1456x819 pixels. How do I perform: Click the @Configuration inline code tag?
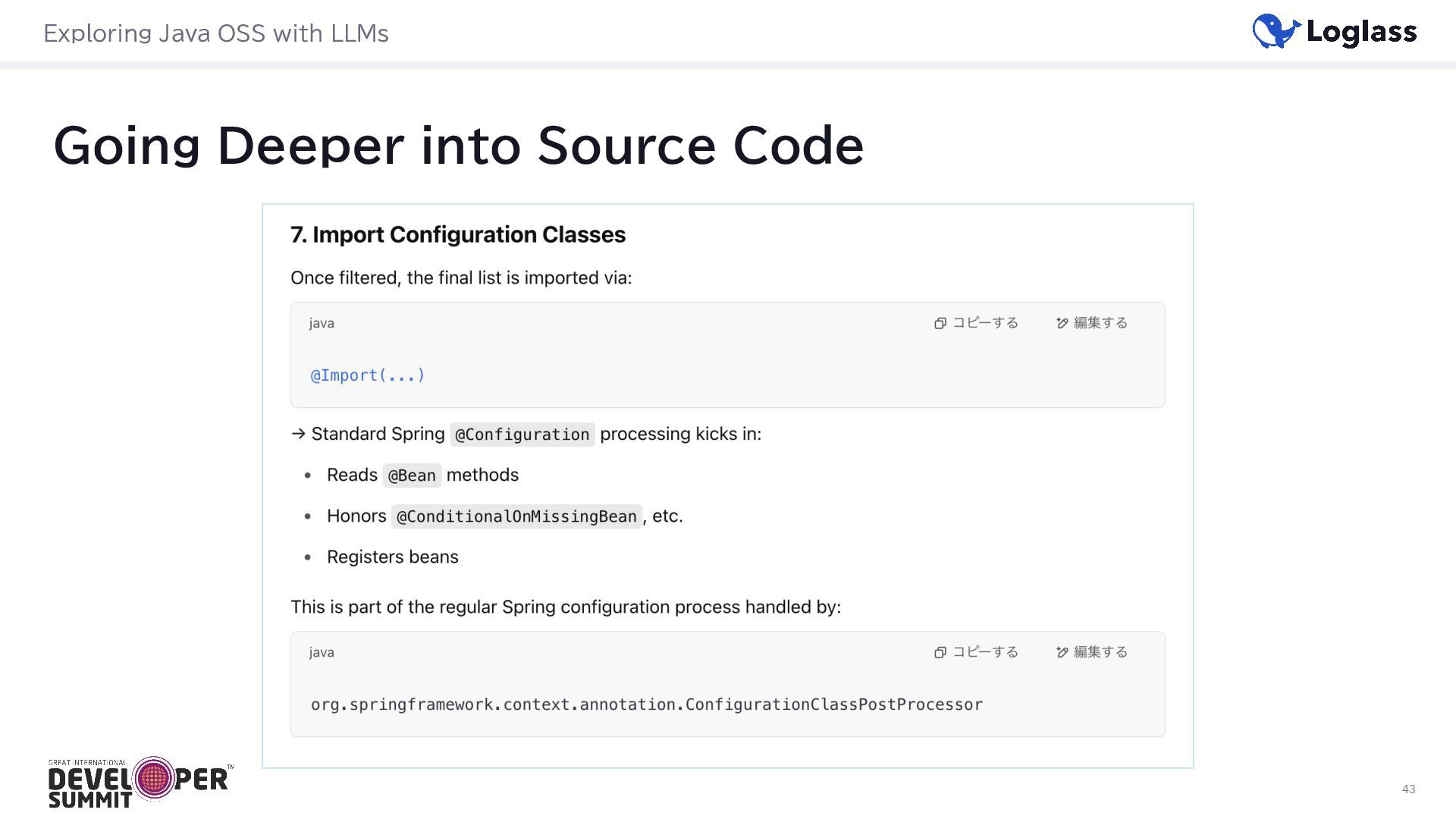click(x=522, y=435)
